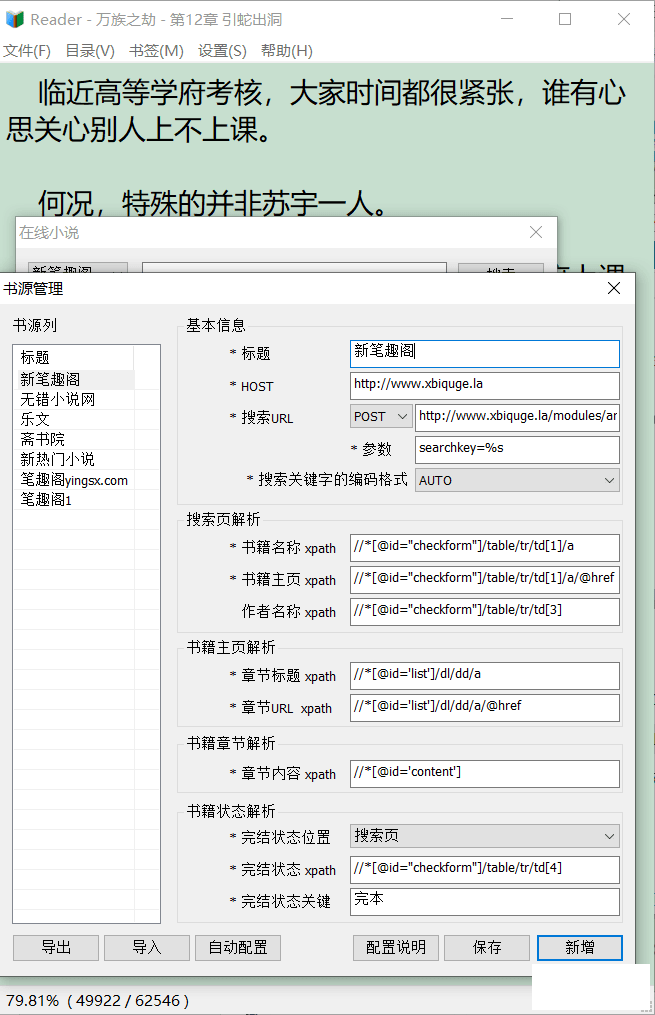Open the 书签(M) menu

(156, 50)
